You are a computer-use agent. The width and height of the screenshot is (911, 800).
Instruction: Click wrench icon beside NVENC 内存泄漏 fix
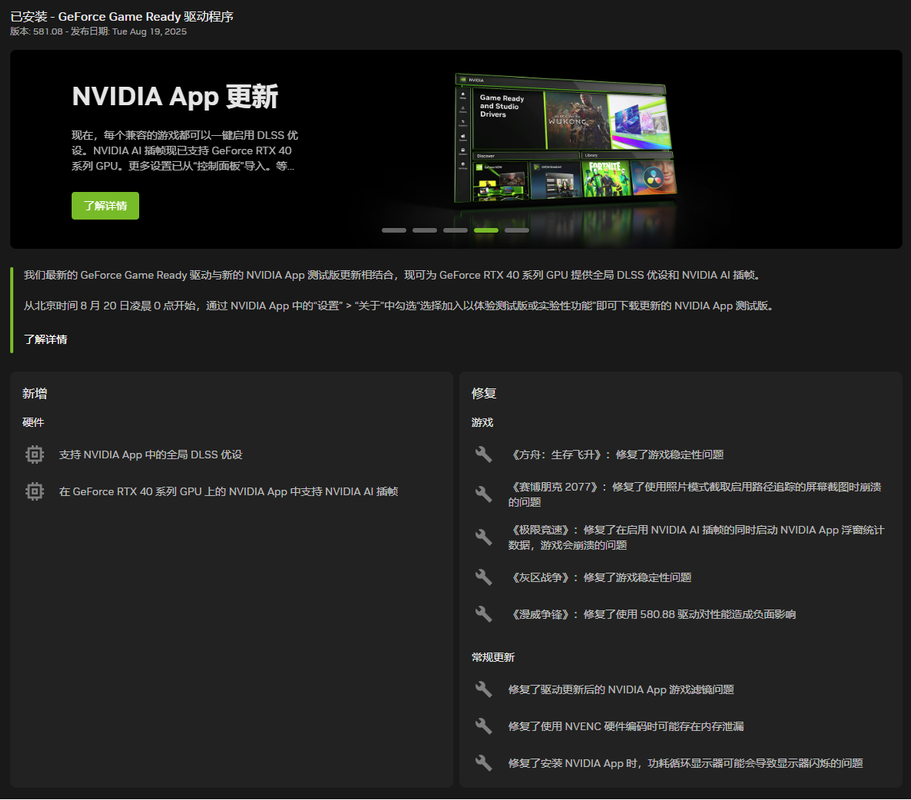click(483, 726)
